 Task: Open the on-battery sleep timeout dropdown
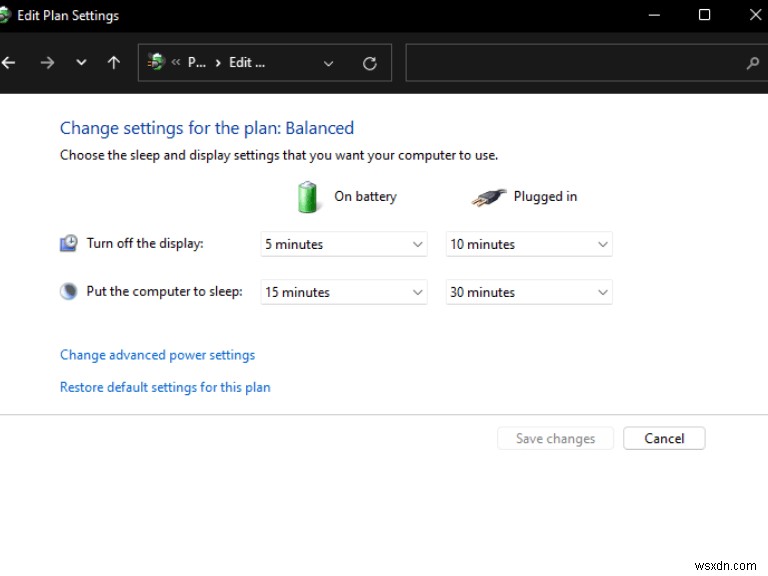click(344, 292)
